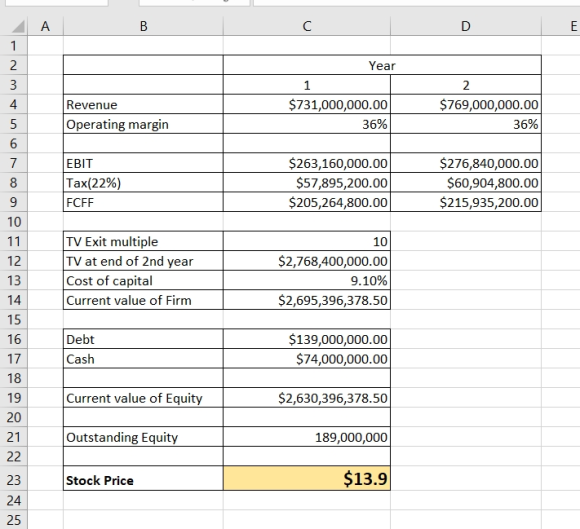Select column A header
Viewport: 580px width, 529px height.
pyautogui.click(x=45, y=26)
